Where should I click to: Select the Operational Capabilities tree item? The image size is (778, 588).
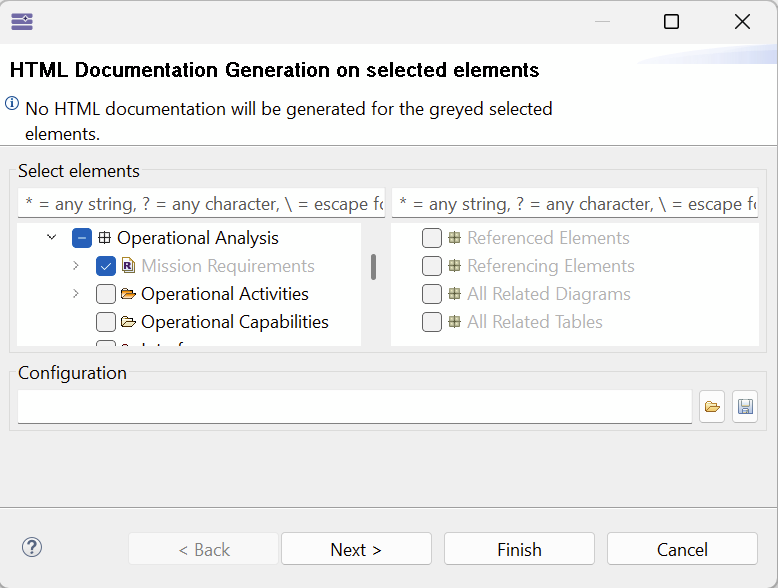(x=234, y=322)
